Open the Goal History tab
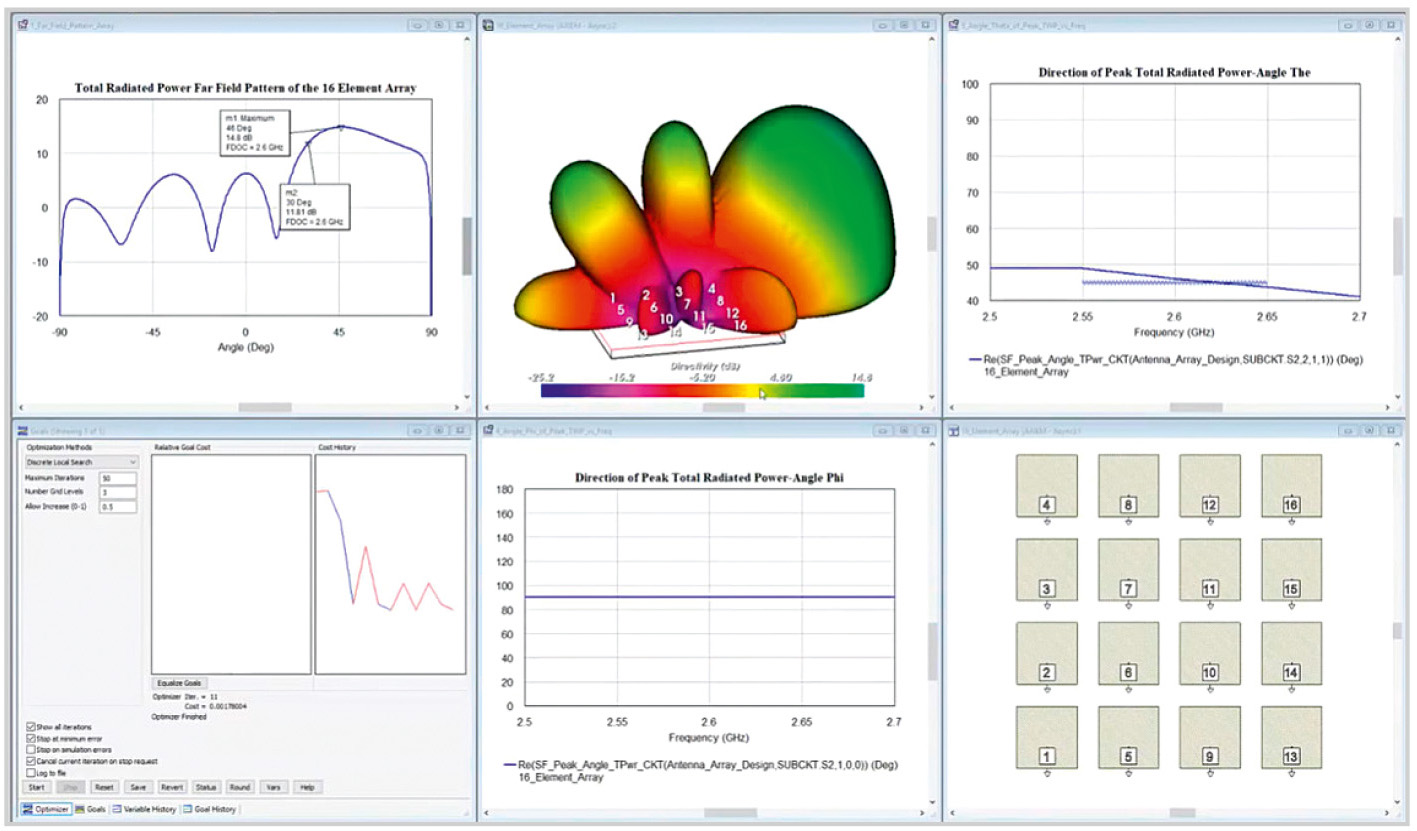This screenshot has width=1417, height=831. click(x=210, y=809)
